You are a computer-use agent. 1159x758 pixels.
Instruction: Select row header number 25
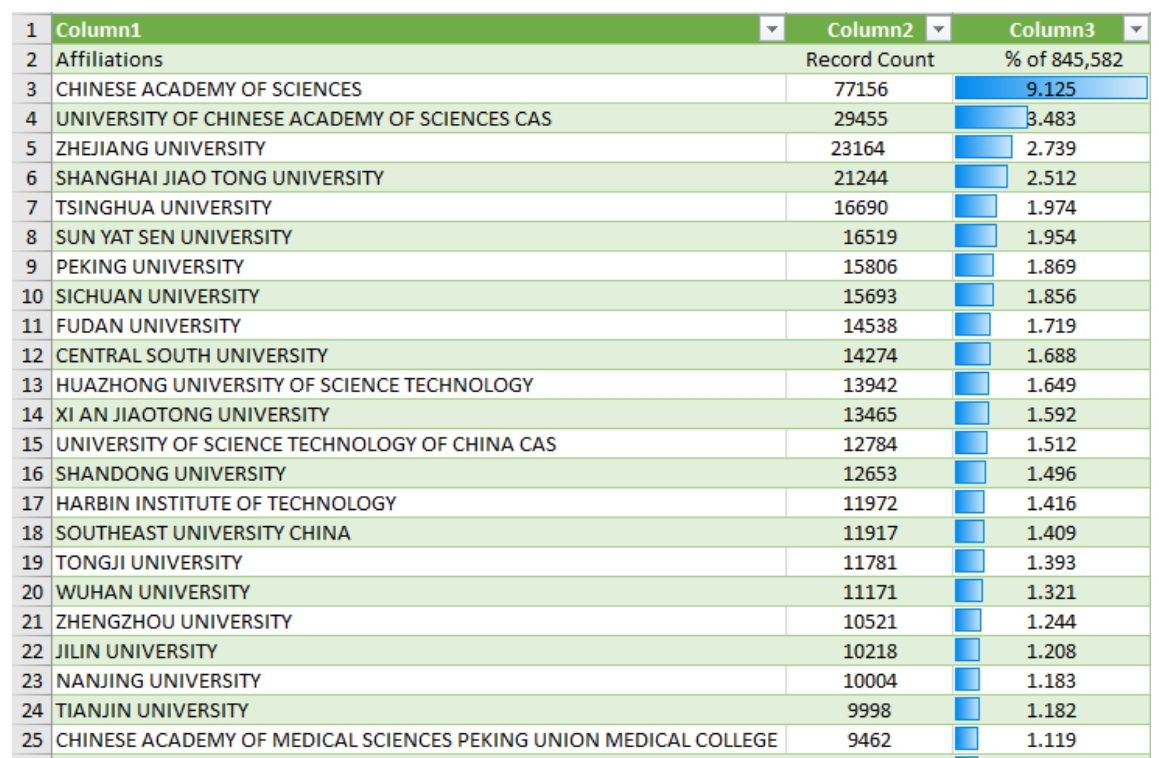32,740
